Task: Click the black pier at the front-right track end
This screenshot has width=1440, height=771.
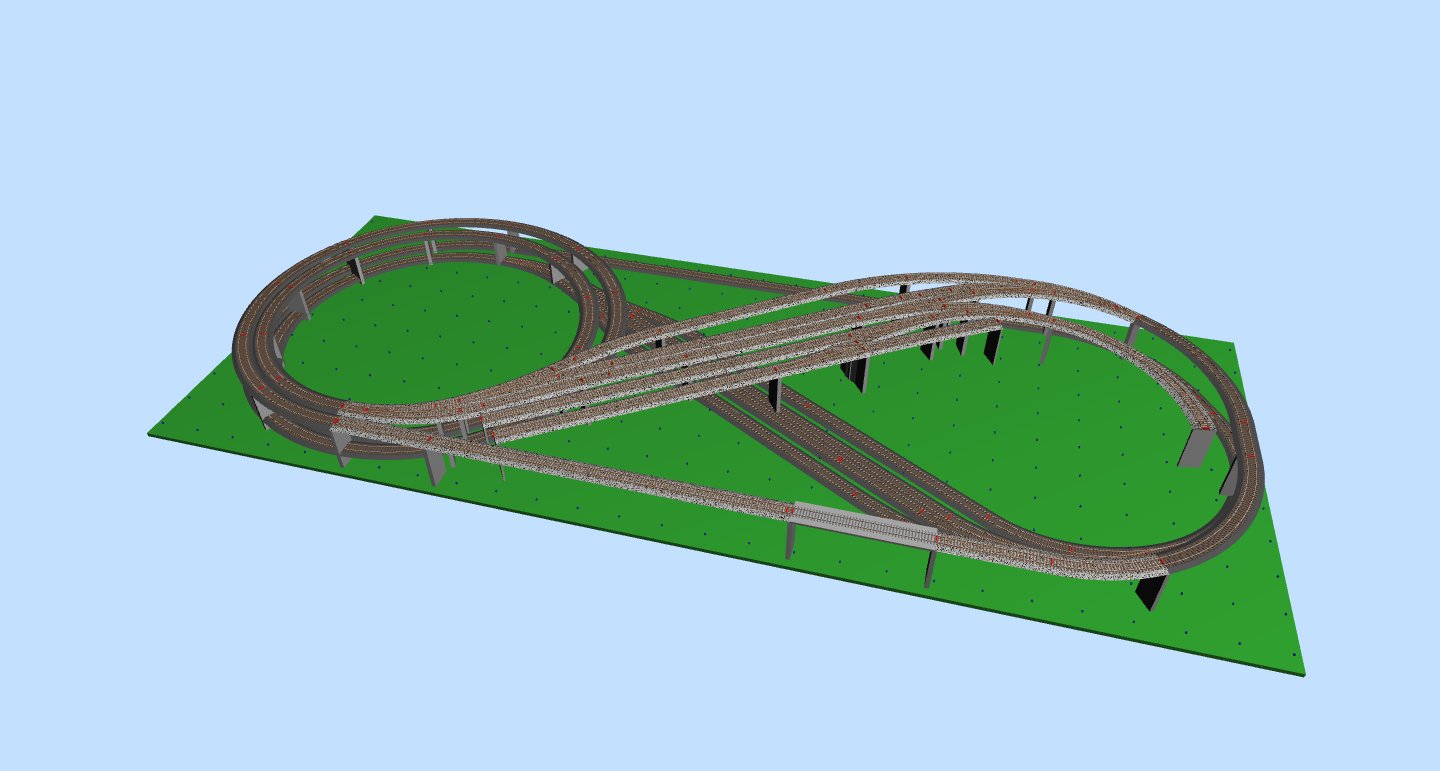Action: tap(1150, 591)
